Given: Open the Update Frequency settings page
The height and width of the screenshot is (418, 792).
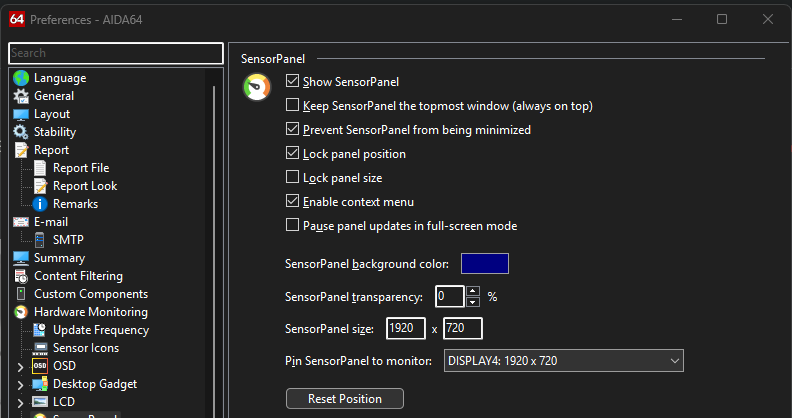Looking at the screenshot, I should coord(100,330).
